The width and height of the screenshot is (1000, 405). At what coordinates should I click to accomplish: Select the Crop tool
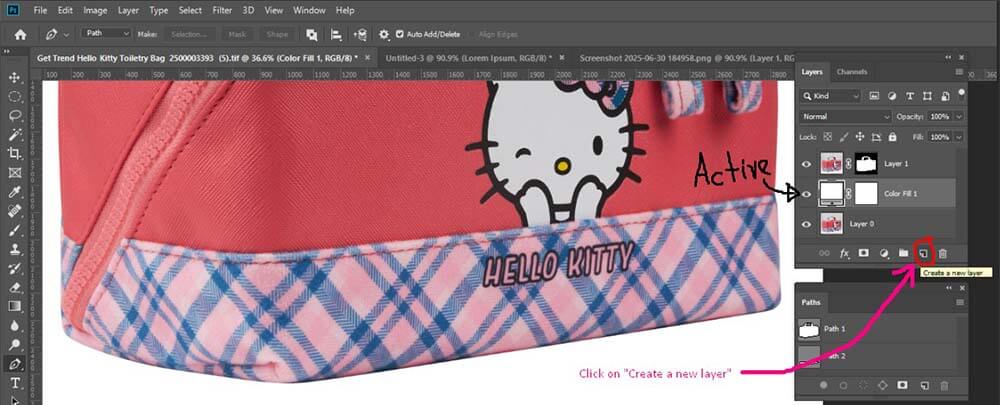coord(14,154)
